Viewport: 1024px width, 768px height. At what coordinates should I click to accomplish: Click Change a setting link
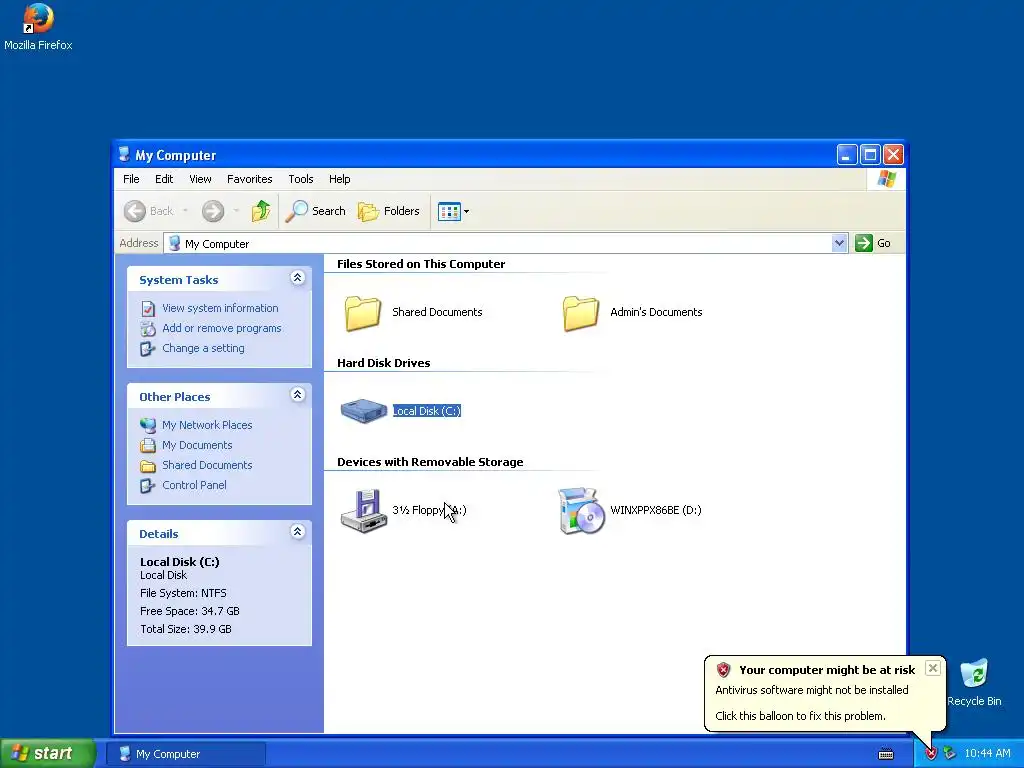tap(203, 349)
